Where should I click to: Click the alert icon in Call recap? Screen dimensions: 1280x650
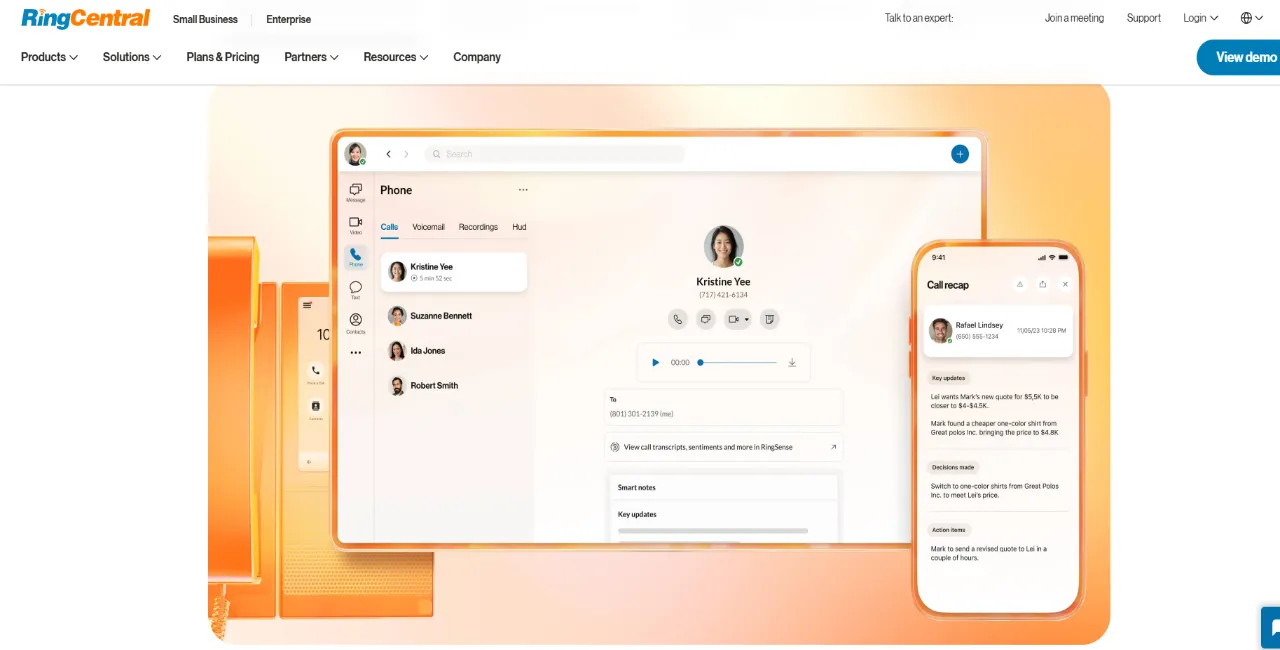click(1020, 284)
